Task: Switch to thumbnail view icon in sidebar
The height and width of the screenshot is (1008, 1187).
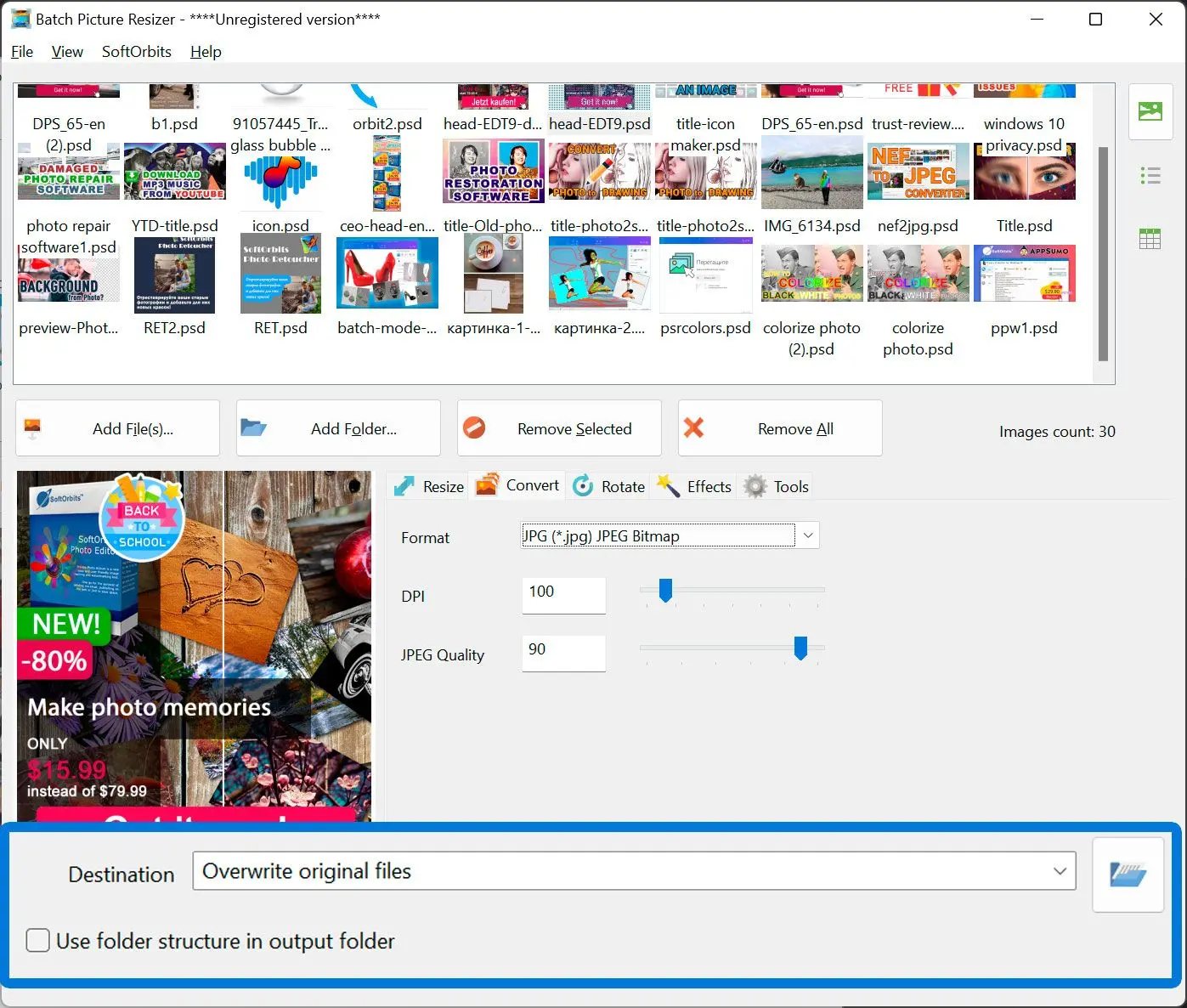Action: click(x=1150, y=111)
